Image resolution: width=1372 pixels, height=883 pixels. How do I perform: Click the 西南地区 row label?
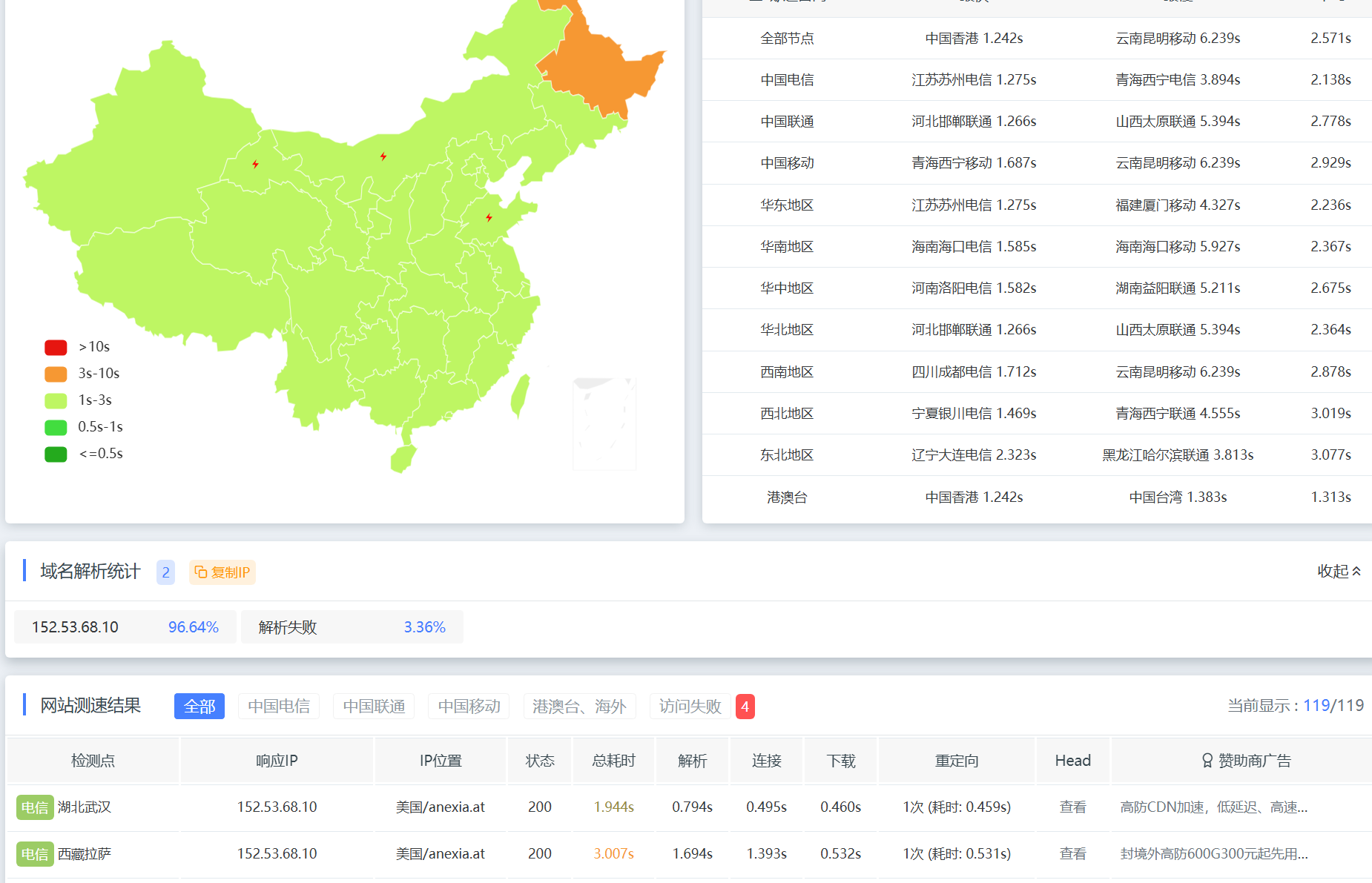787,372
